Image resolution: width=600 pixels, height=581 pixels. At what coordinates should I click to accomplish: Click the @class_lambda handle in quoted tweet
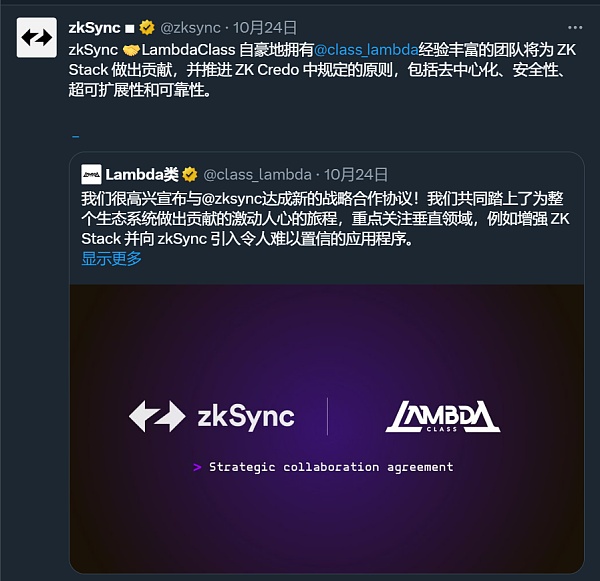pyautogui.click(x=257, y=175)
